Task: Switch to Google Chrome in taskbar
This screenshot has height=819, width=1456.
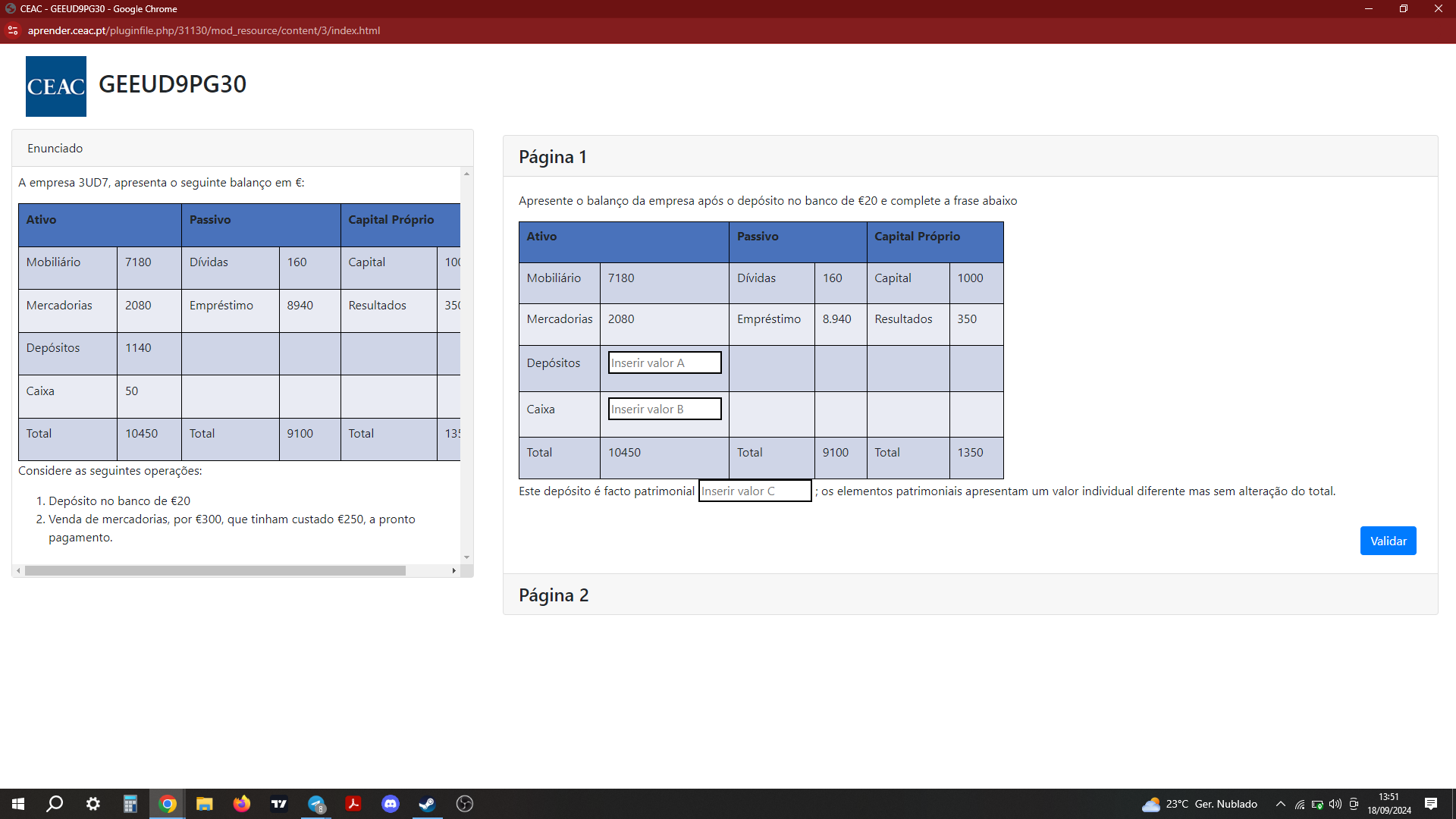Action: (x=168, y=804)
